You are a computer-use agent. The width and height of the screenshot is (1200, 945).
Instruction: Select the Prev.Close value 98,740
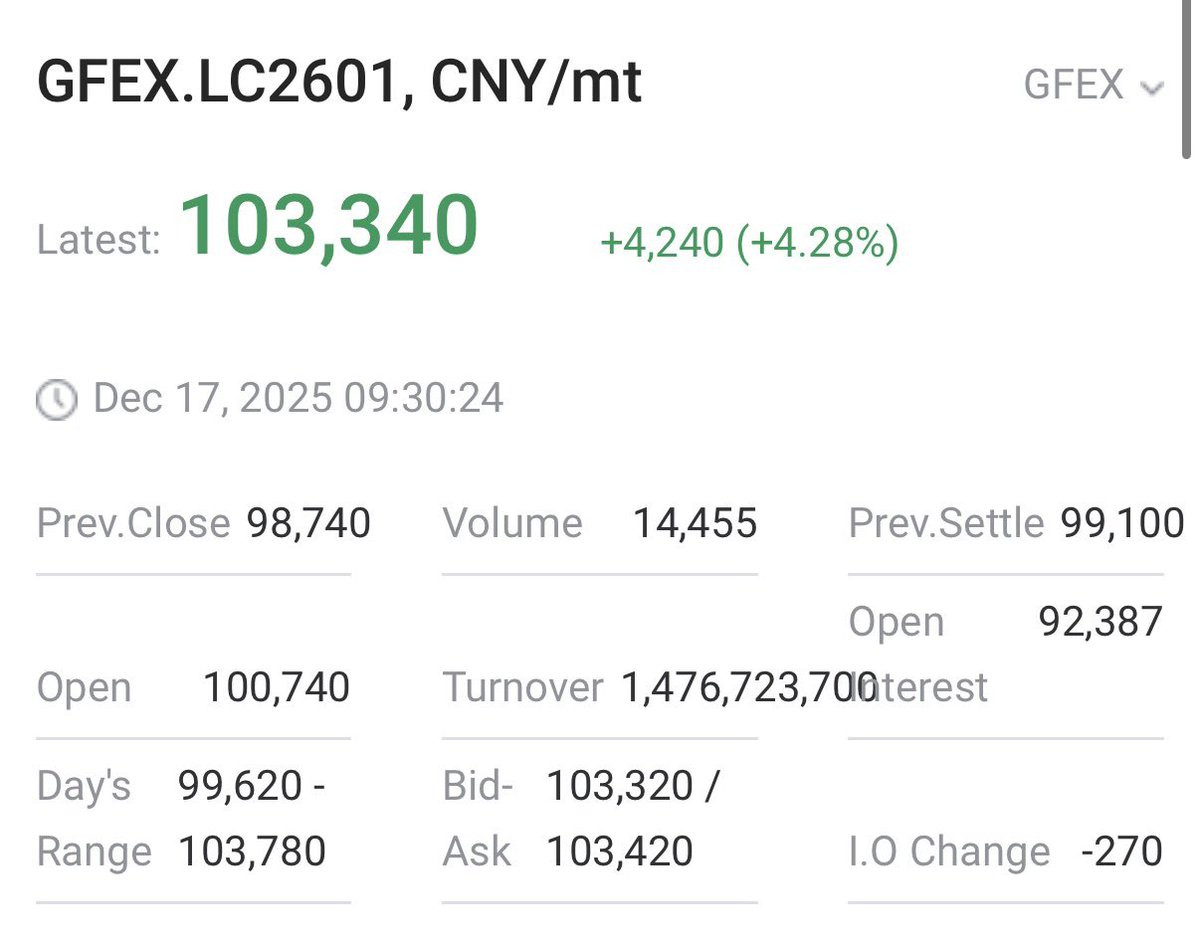pos(309,523)
